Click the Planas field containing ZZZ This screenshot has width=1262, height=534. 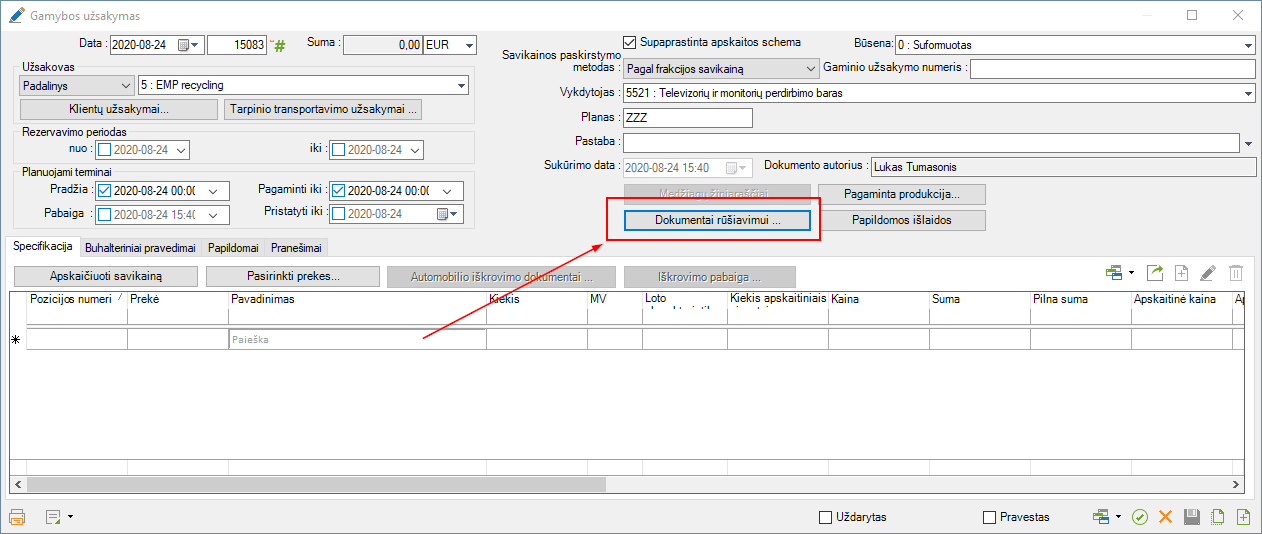pos(686,118)
